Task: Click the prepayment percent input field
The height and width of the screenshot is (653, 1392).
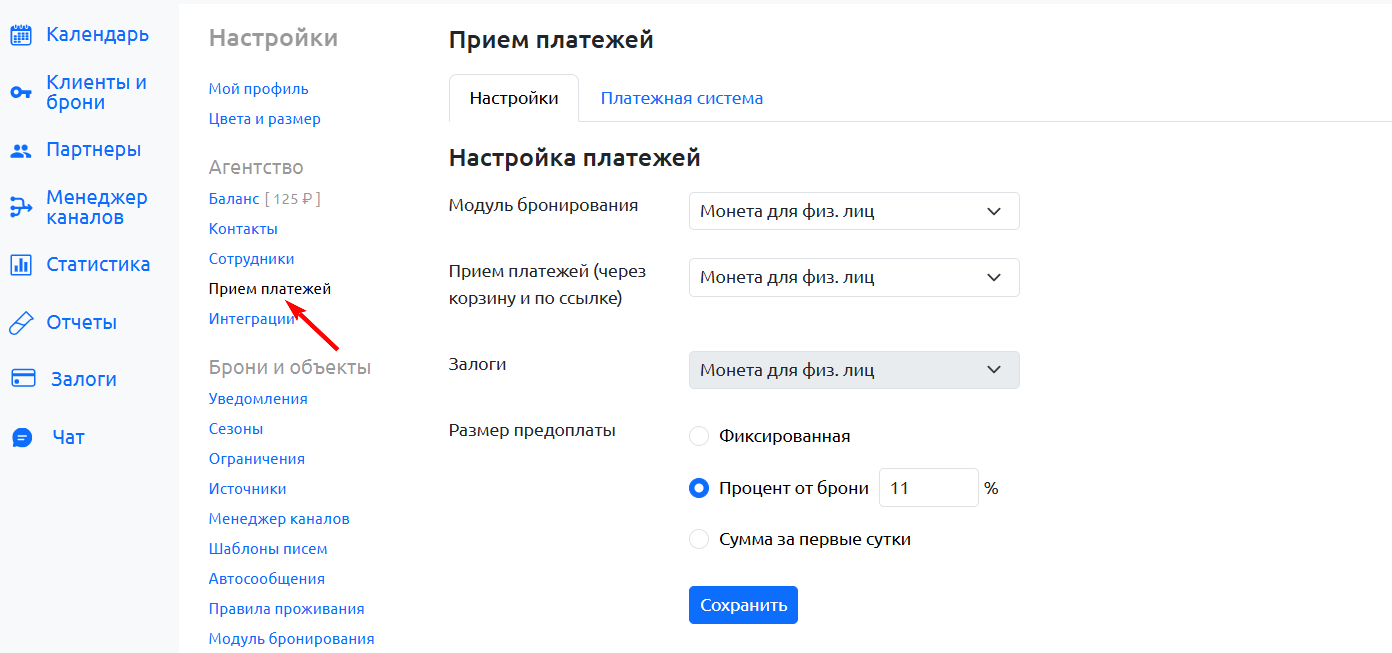Action: point(928,488)
